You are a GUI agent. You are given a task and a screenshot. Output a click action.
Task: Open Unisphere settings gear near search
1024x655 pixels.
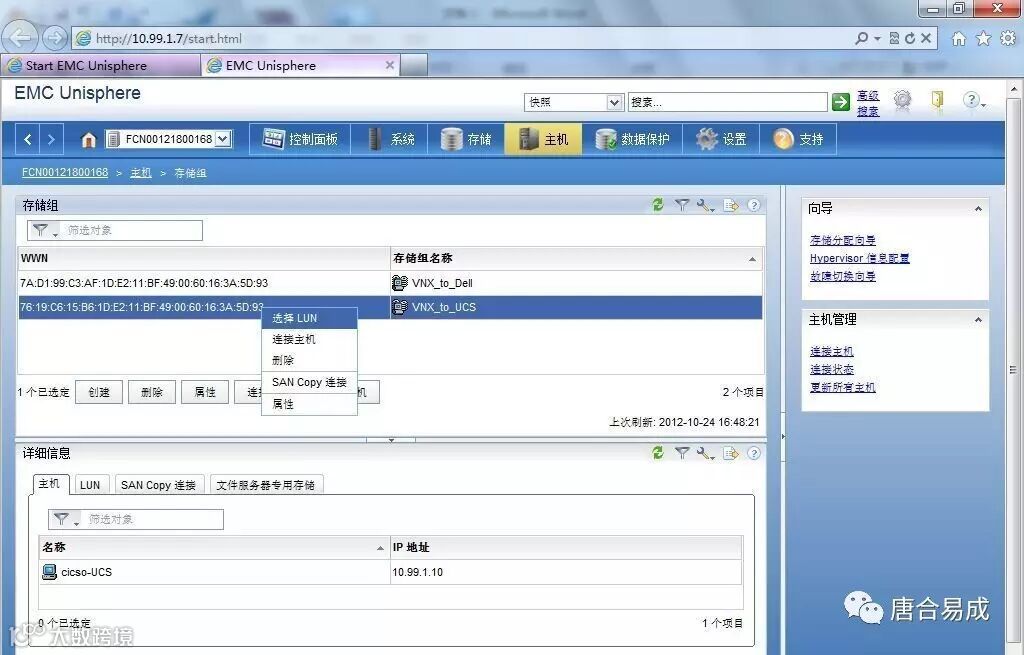(902, 100)
